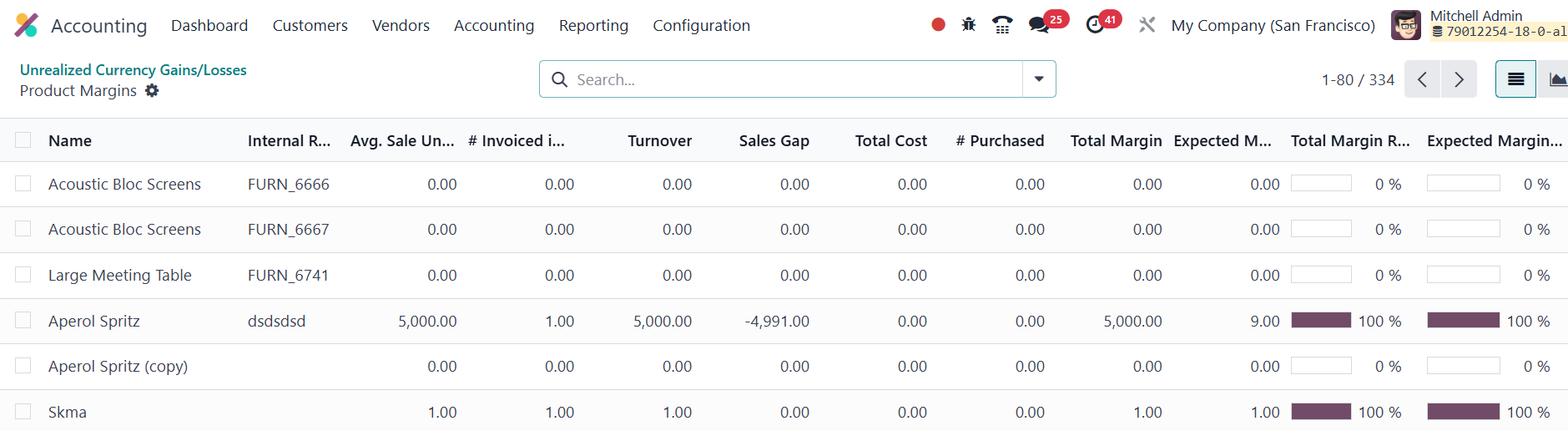Open the VoIP phone icon
Screen dimensions: 1568x431
1002,25
